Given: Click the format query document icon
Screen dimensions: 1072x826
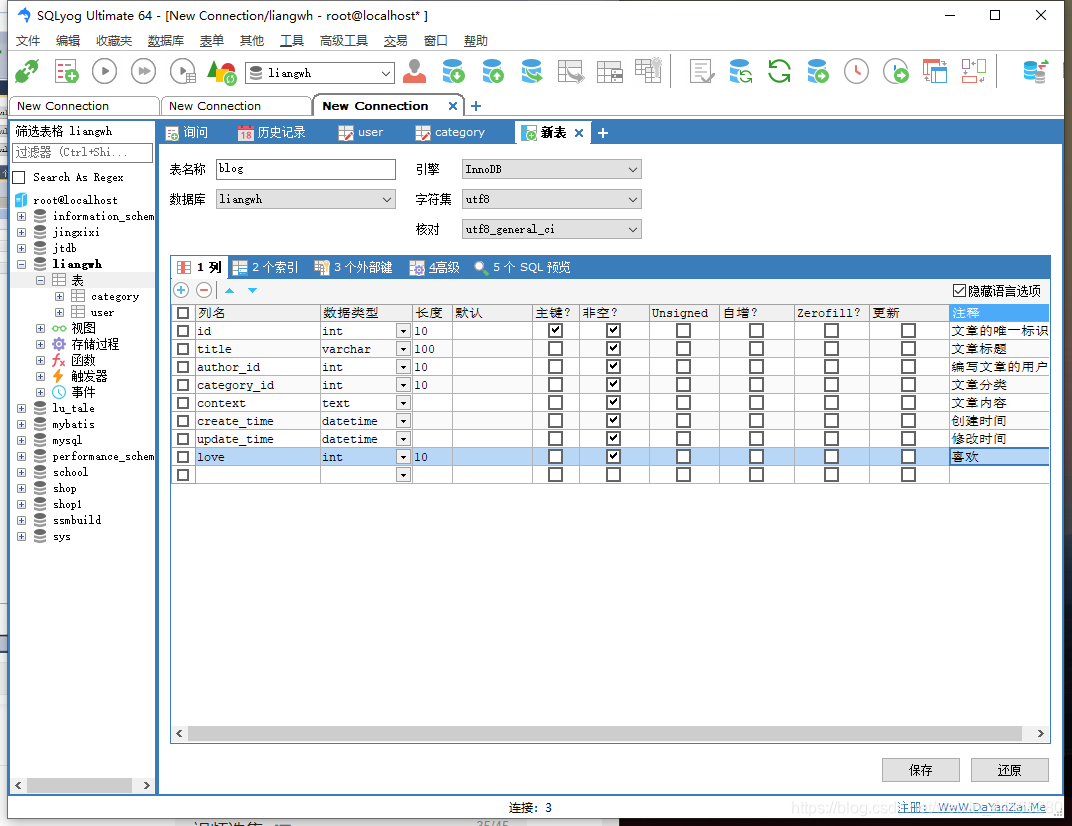Looking at the screenshot, I should (x=701, y=71).
